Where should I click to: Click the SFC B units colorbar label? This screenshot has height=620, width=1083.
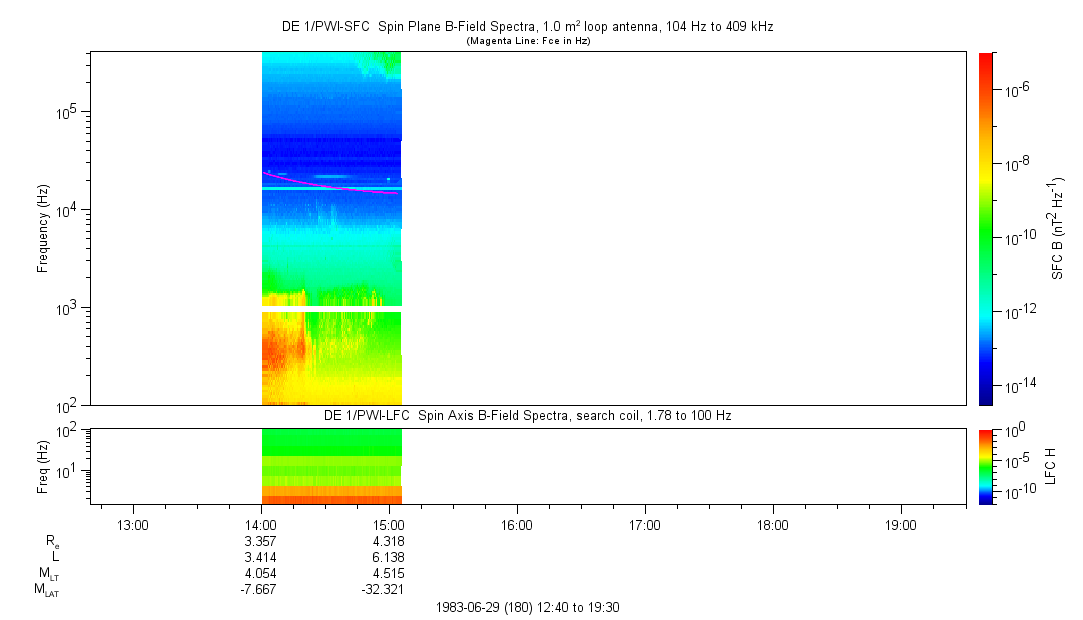(x=1057, y=228)
